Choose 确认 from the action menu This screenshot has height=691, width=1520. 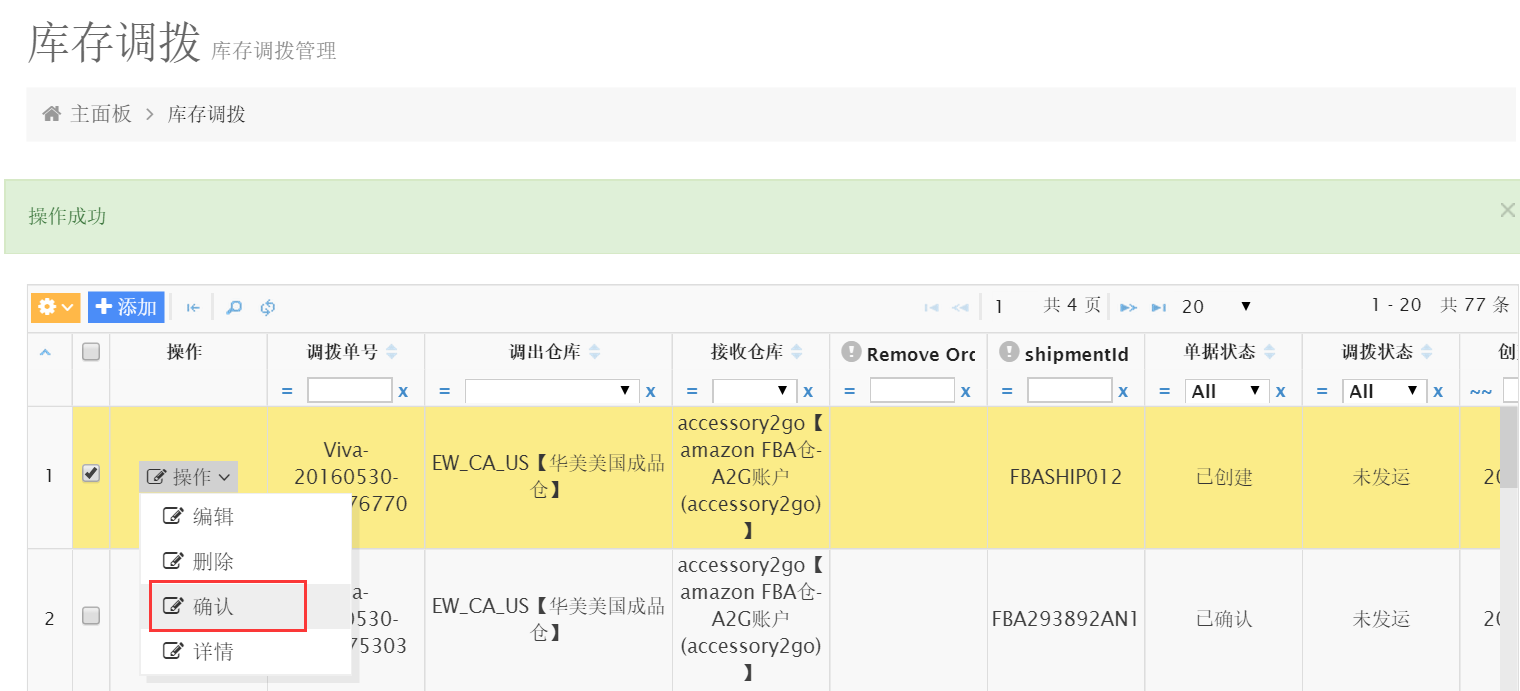click(246, 607)
